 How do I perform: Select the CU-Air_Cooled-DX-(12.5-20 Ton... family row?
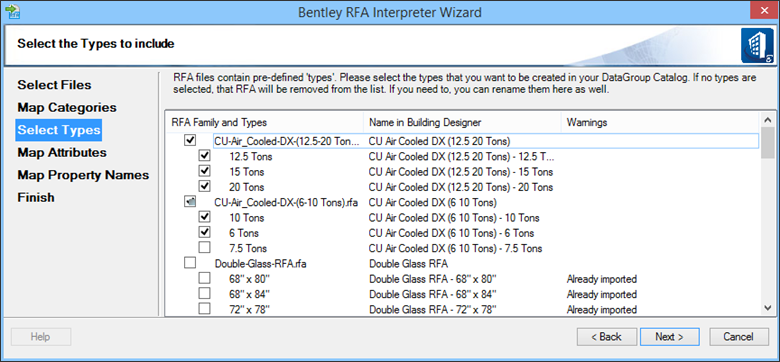pyautogui.click(x=462, y=141)
